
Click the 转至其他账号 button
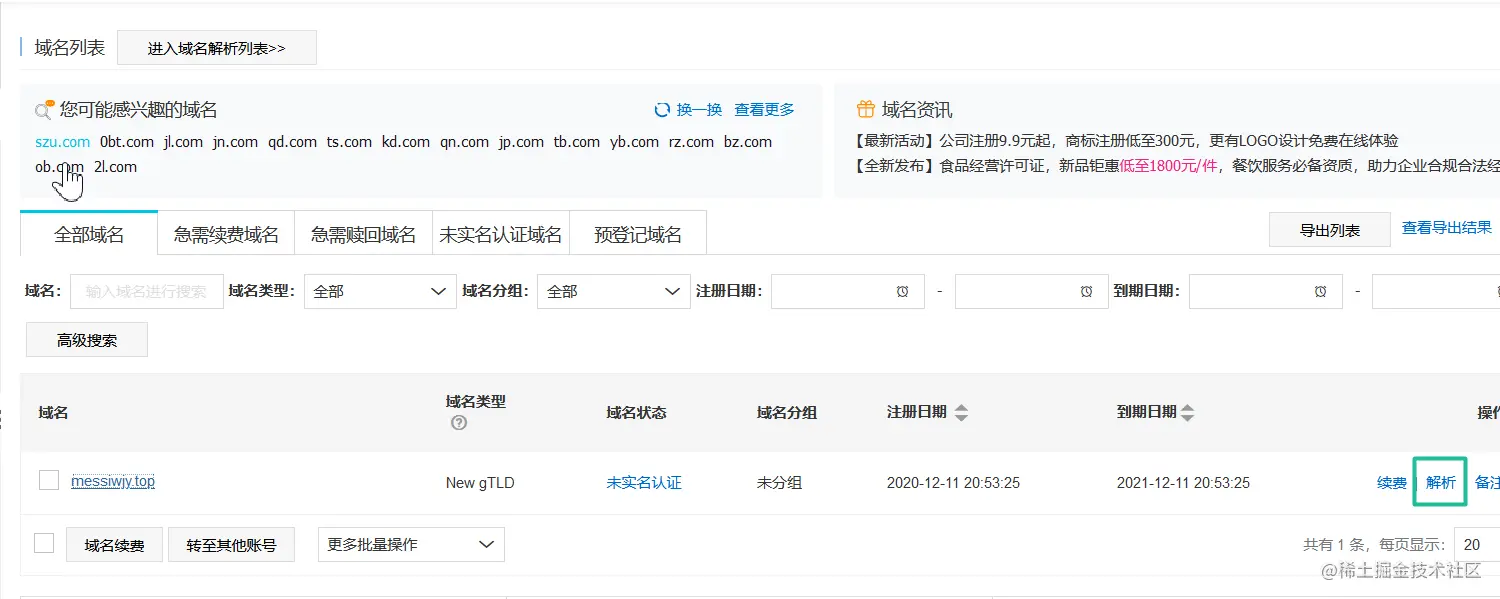pos(231,545)
